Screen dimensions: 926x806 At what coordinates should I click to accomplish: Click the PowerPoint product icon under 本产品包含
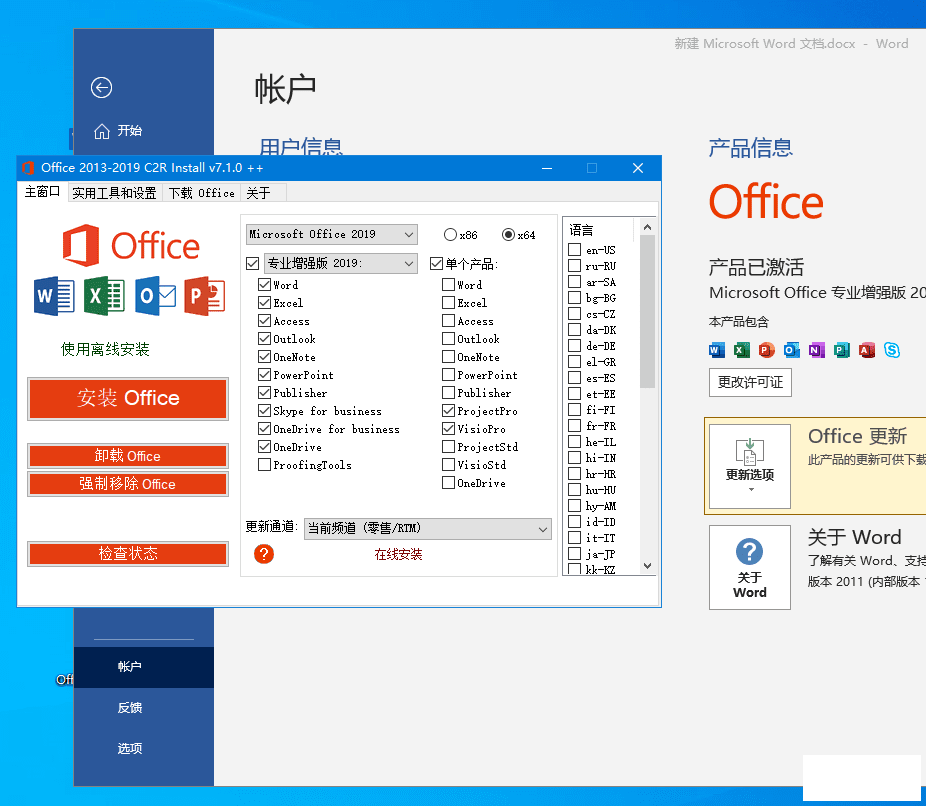click(767, 350)
